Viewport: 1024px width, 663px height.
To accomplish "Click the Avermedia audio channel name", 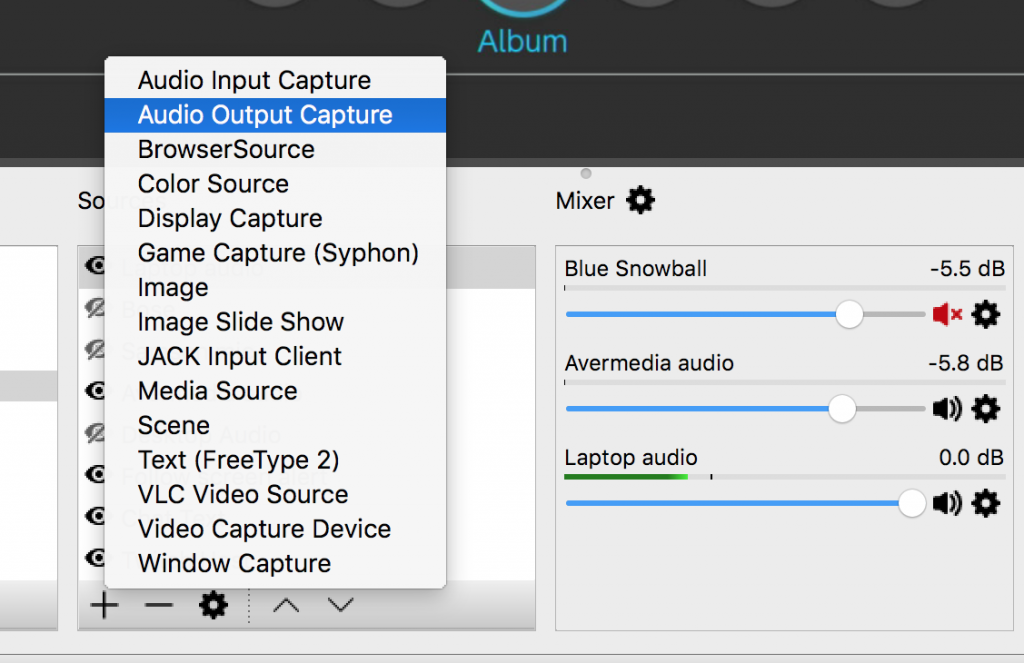I will [x=649, y=363].
